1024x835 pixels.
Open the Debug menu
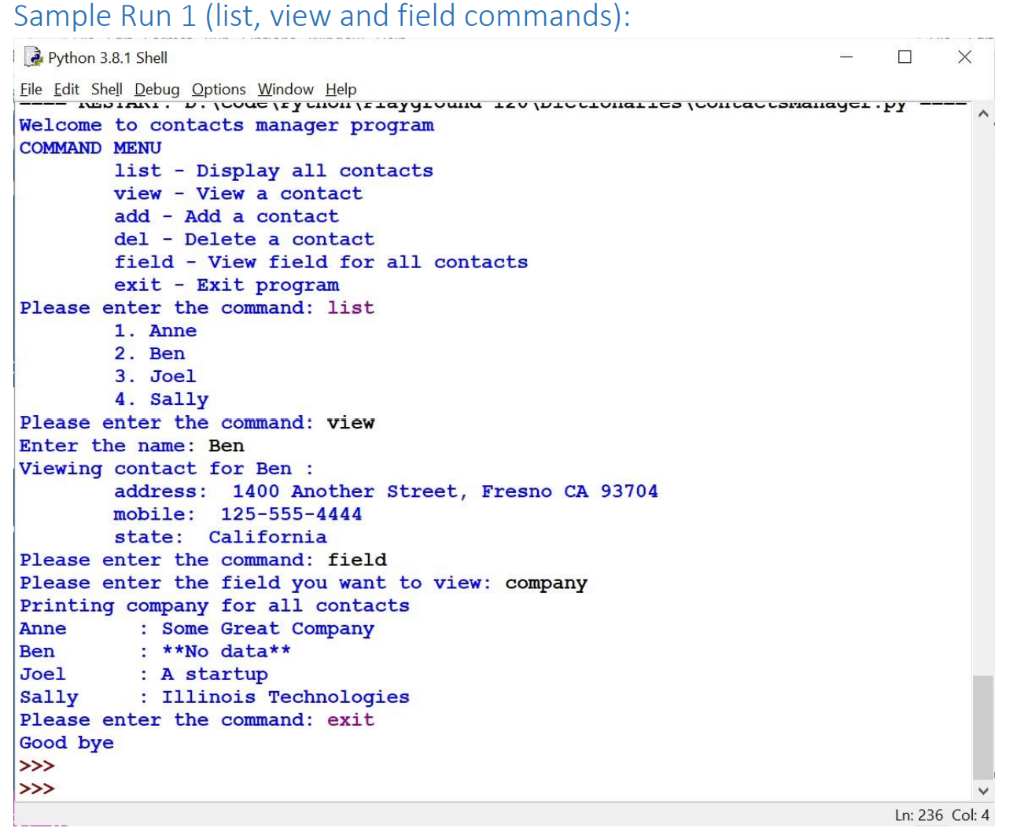point(156,89)
